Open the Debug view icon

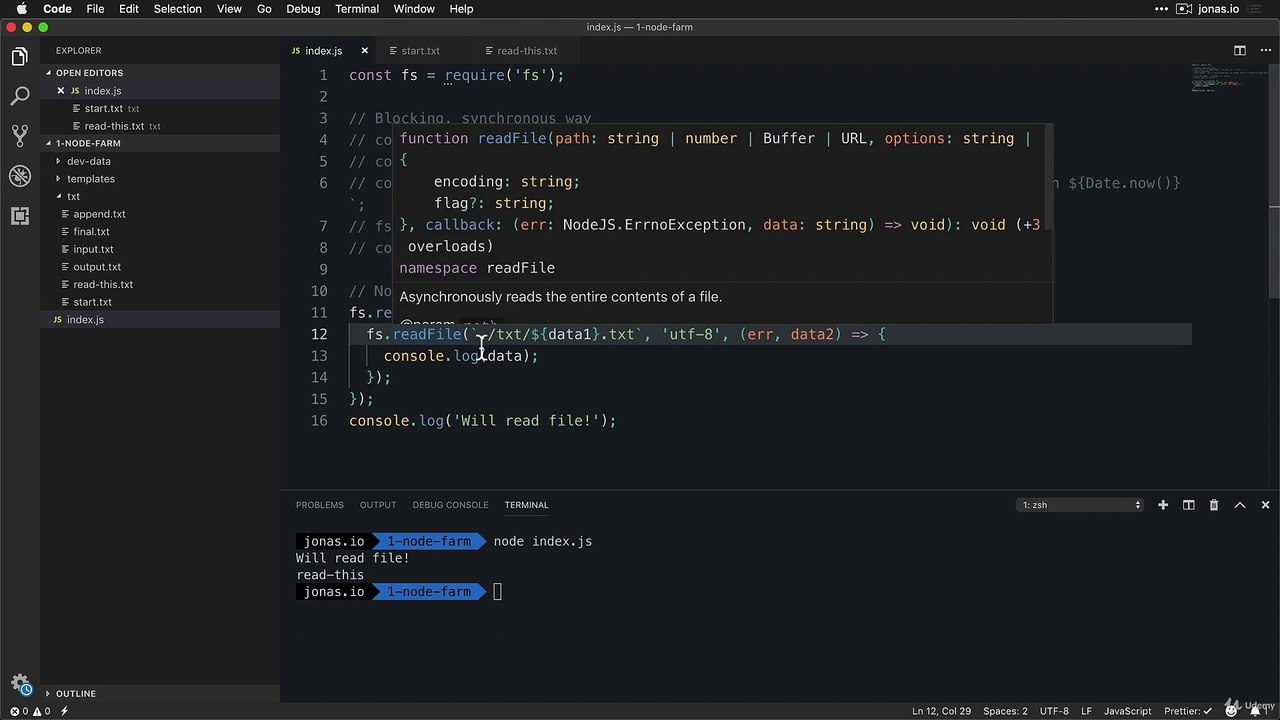19,176
